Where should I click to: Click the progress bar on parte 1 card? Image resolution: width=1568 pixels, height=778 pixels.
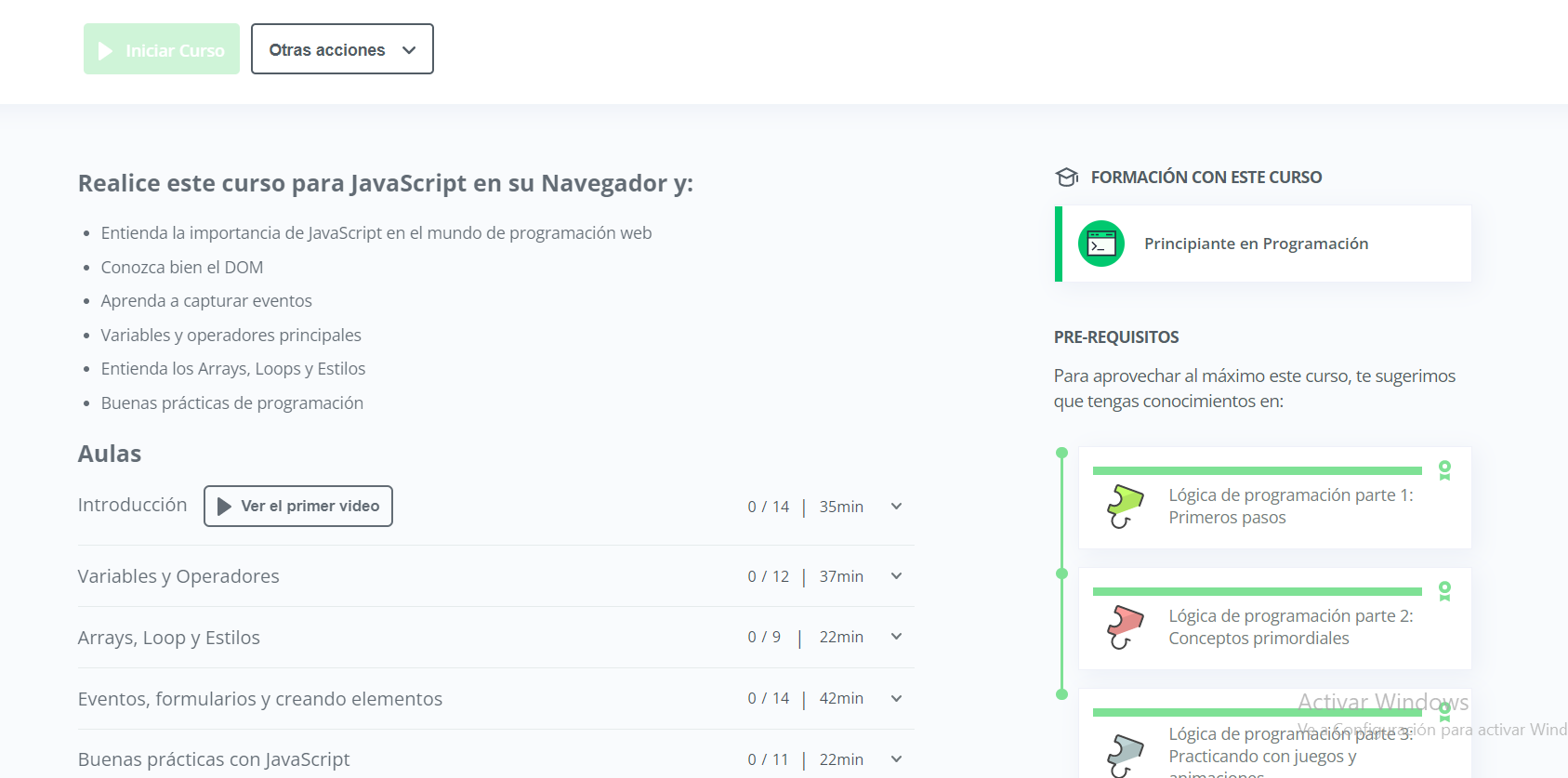(x=1258, y=470)
